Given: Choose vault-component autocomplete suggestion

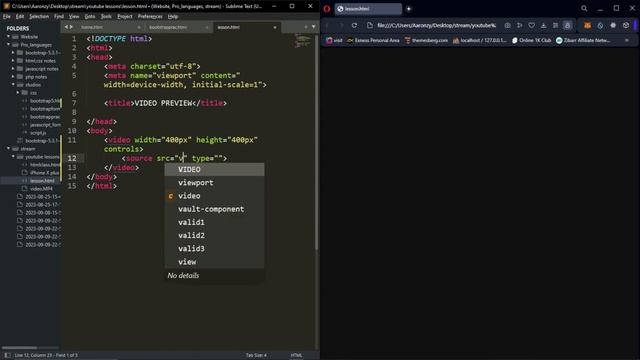Looking at the screenshot, I should [214, 209].
